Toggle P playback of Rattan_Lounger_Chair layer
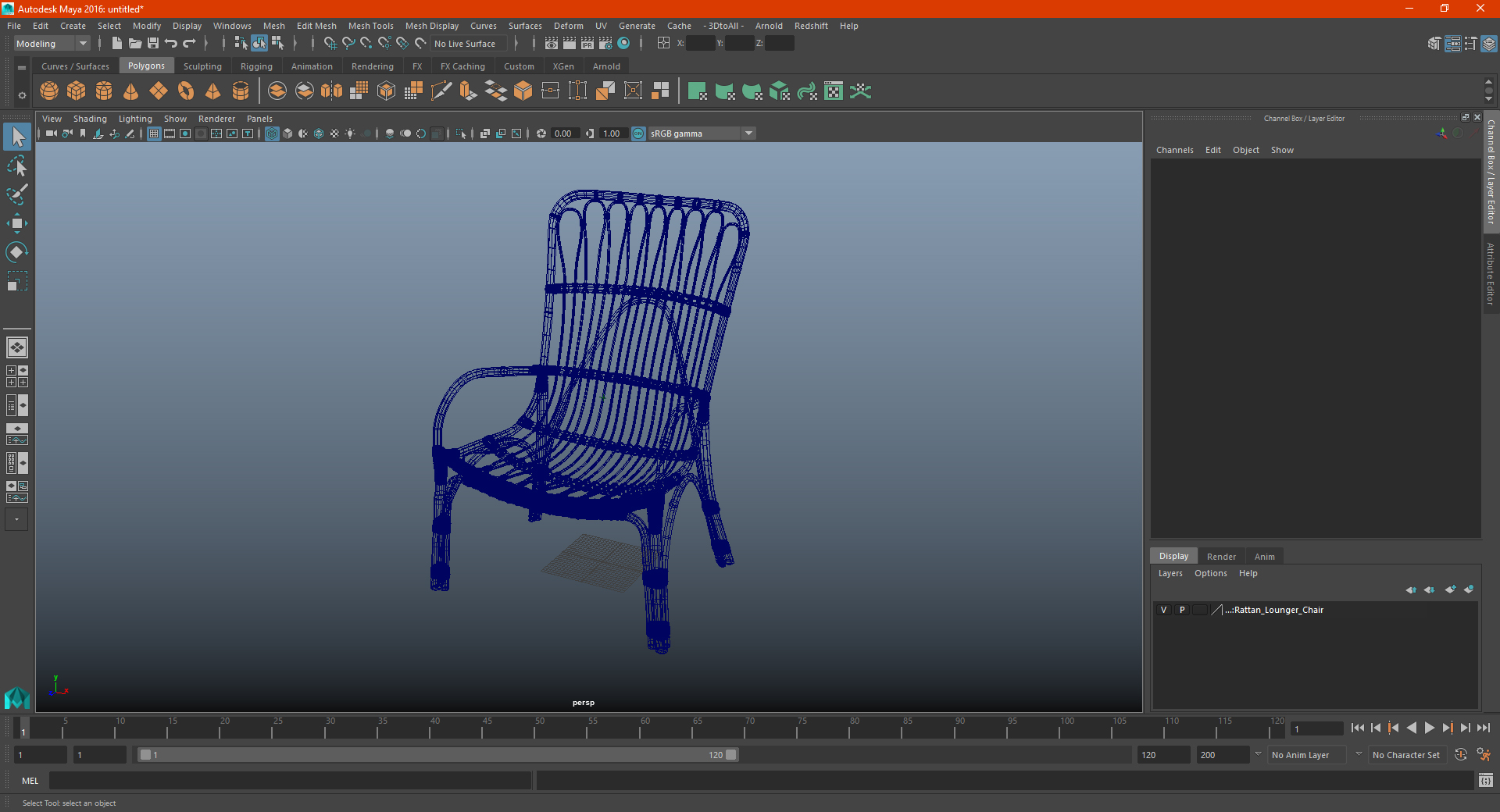The height and width of the screenshot is (812, 1500). [1182, 610]
